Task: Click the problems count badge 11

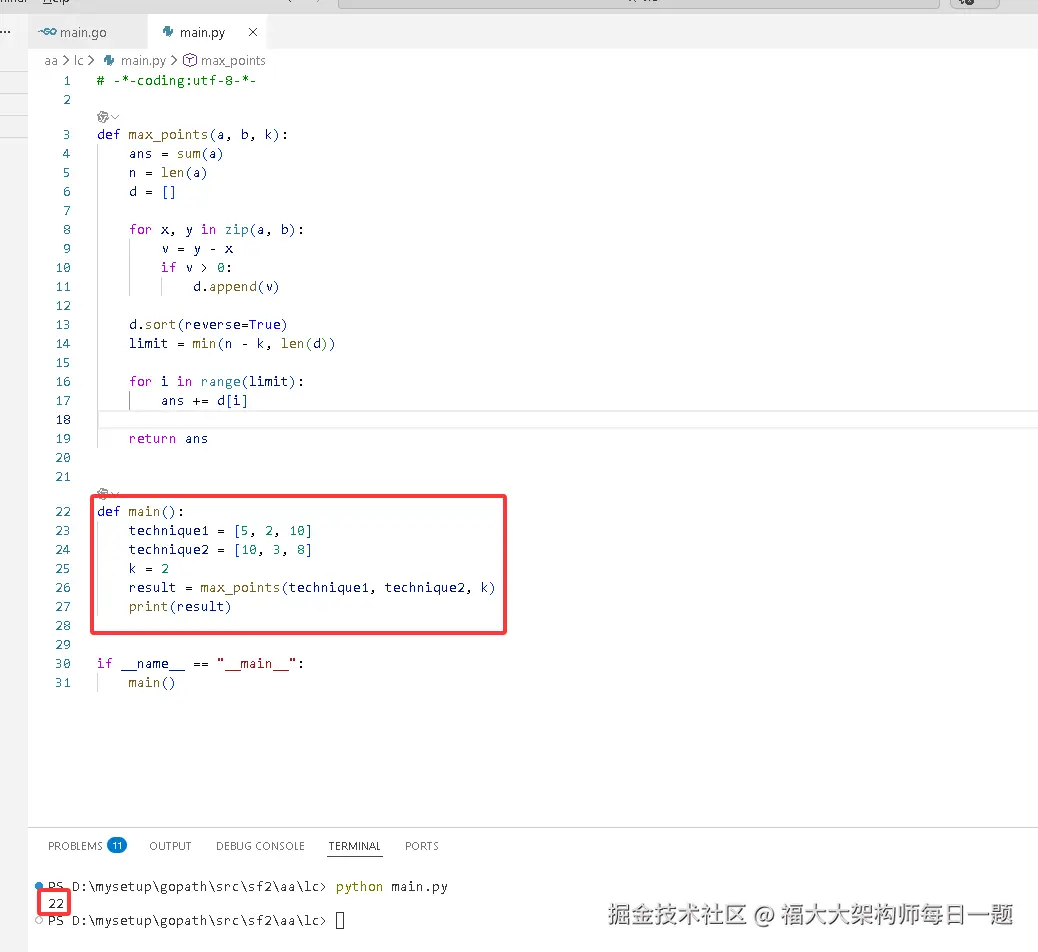Action: (117, 845)
